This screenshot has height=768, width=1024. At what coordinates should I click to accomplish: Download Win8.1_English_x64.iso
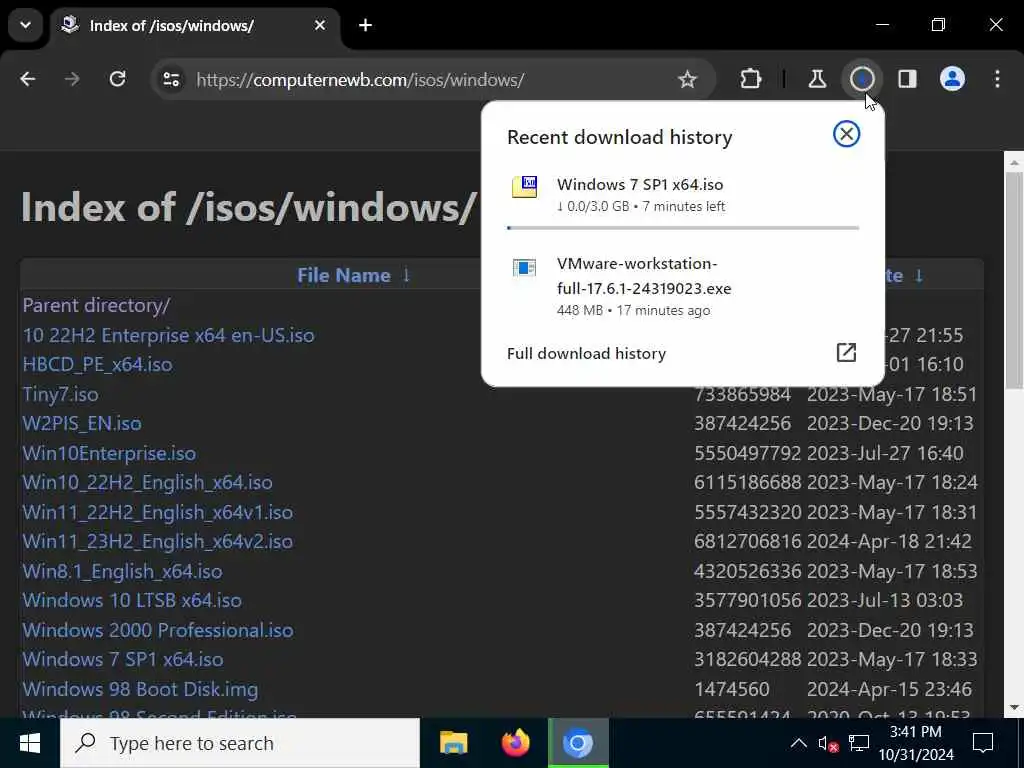click(x=122, y=571)
